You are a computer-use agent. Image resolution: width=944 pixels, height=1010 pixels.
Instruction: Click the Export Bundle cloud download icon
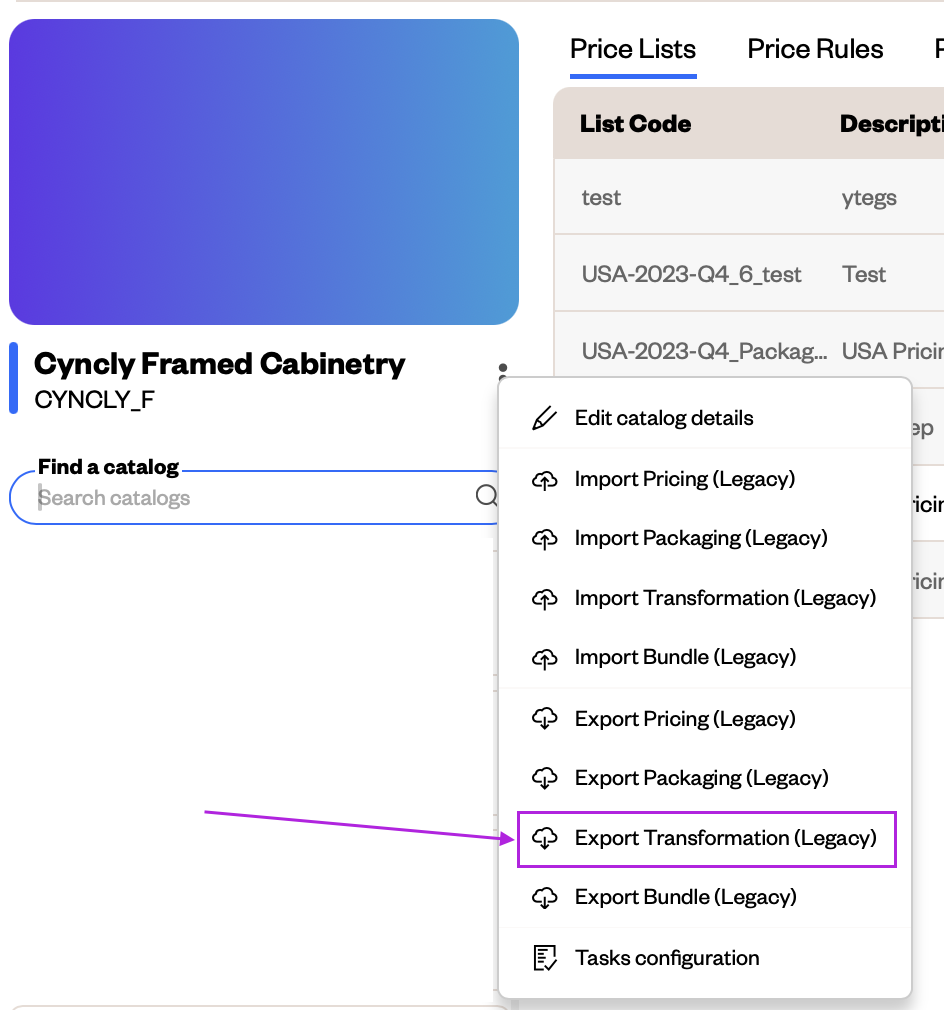pos(544,898)
